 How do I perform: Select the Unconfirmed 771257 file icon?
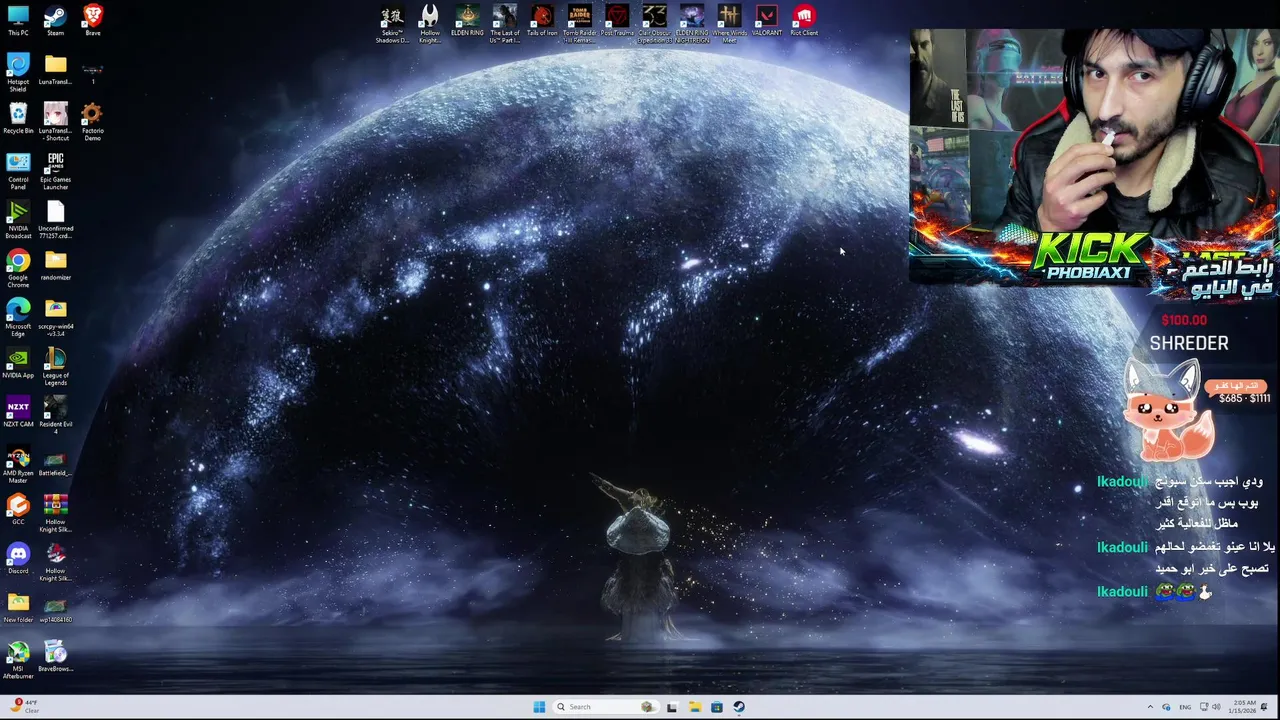click(55, 220)
